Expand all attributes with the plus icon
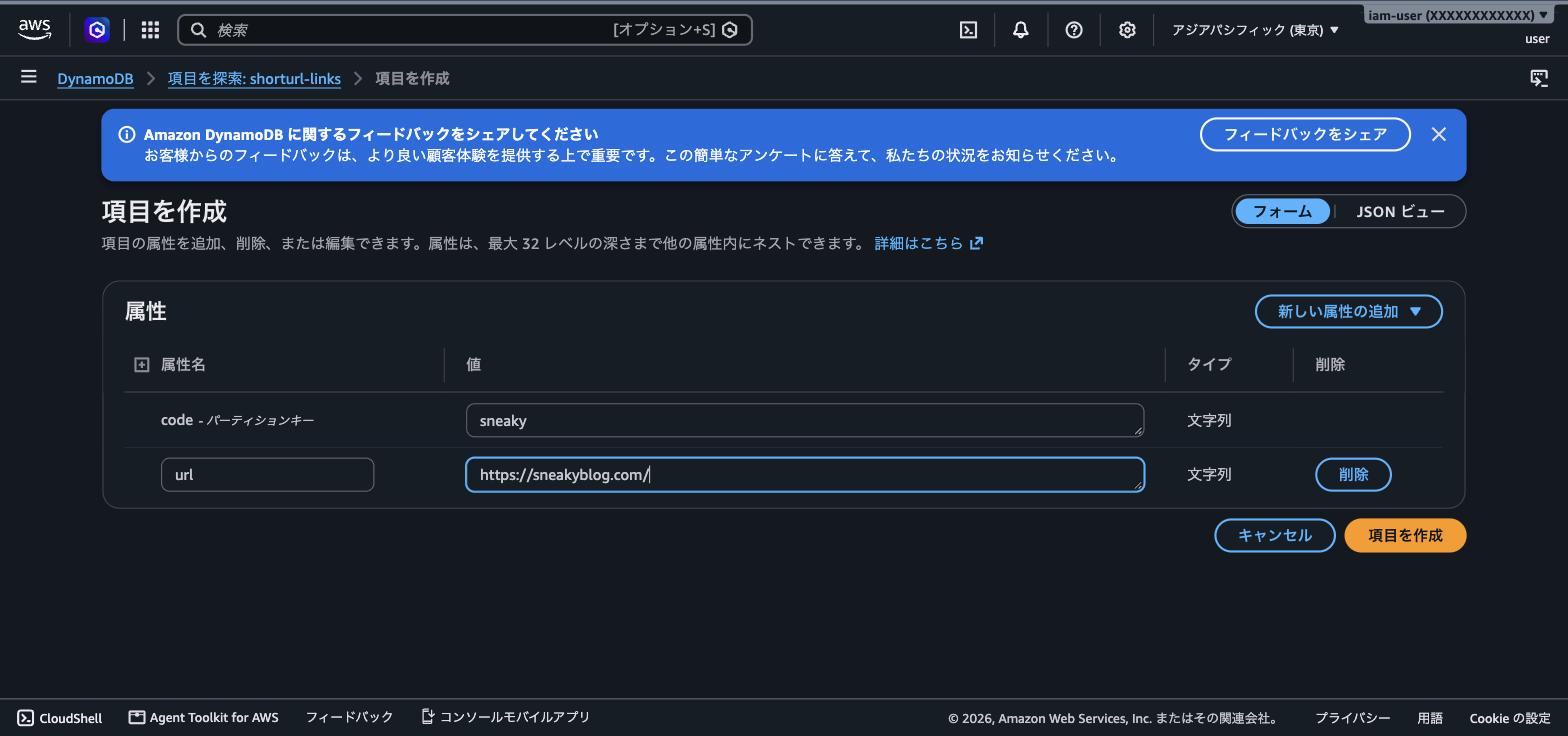 click(141, 365)
